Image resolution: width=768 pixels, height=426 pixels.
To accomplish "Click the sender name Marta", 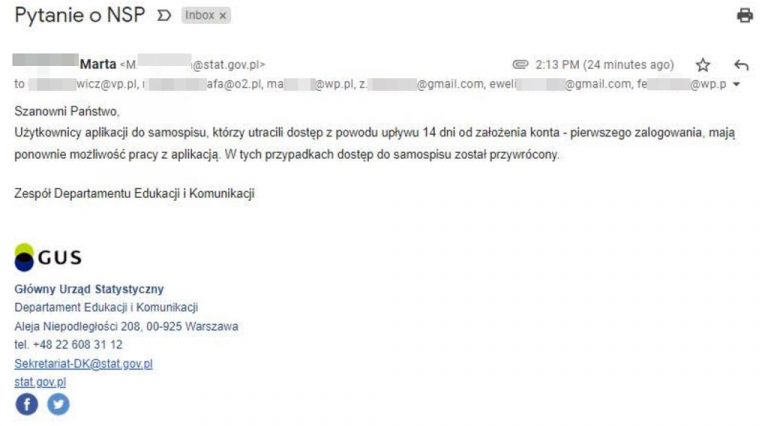I will [x=98, y=64].
